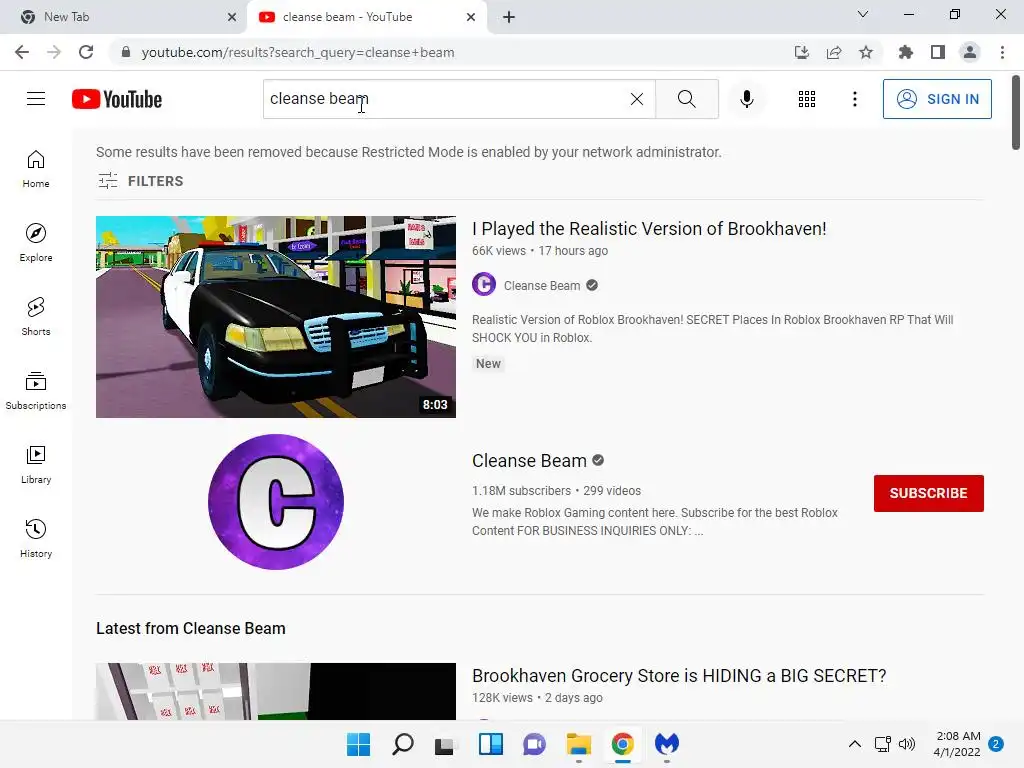This screenshot has width=1024, height=768.
Task: Open Windows taskbar search
Action: coord(402,744)
